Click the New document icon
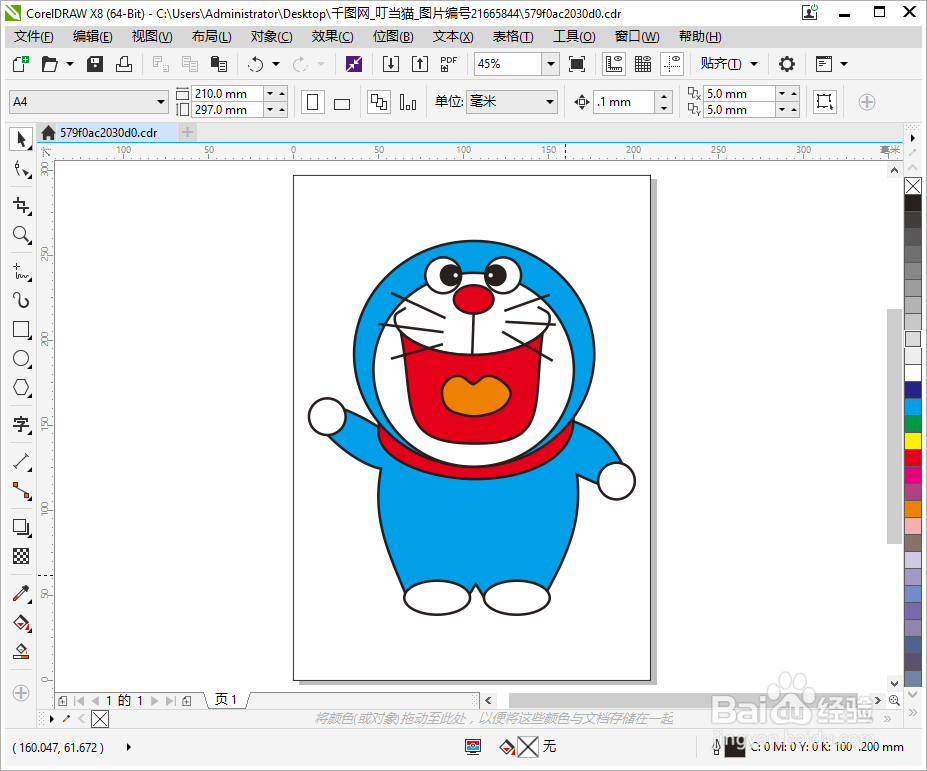927x771 pixels. 21,64
